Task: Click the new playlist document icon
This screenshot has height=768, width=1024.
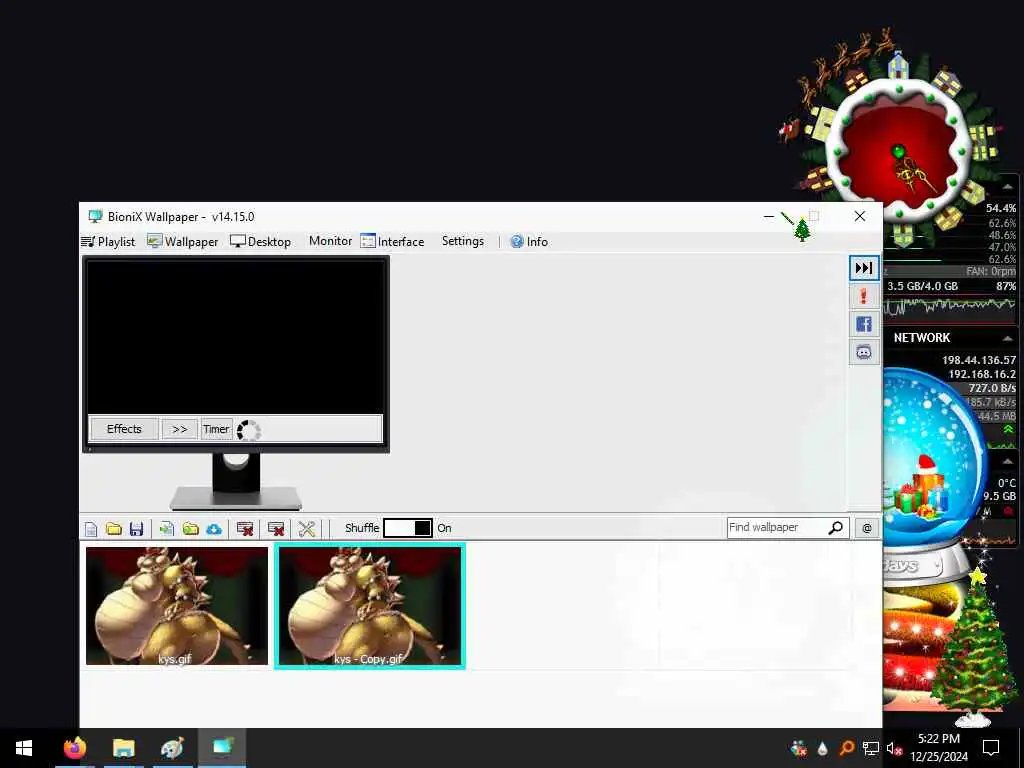Action: 91,528
